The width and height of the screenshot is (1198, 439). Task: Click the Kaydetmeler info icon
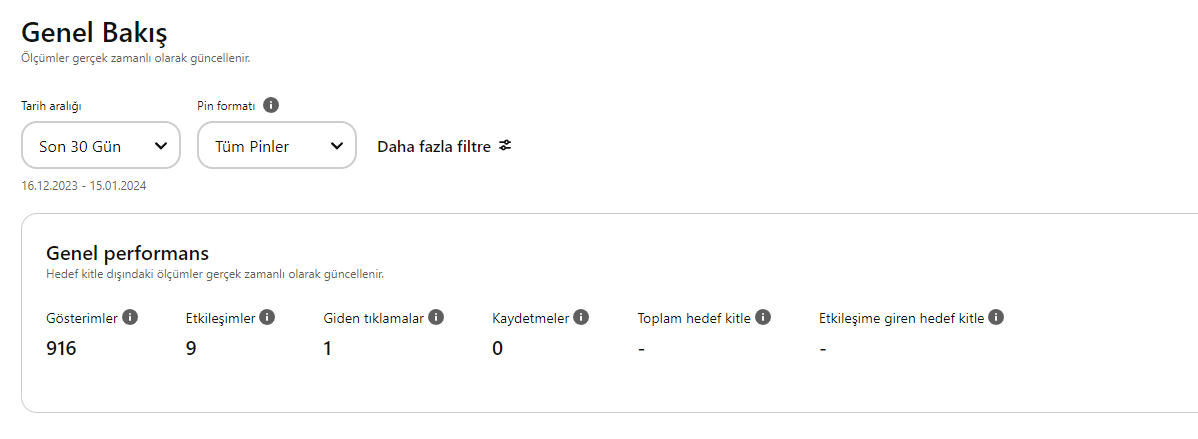[581, 317]
